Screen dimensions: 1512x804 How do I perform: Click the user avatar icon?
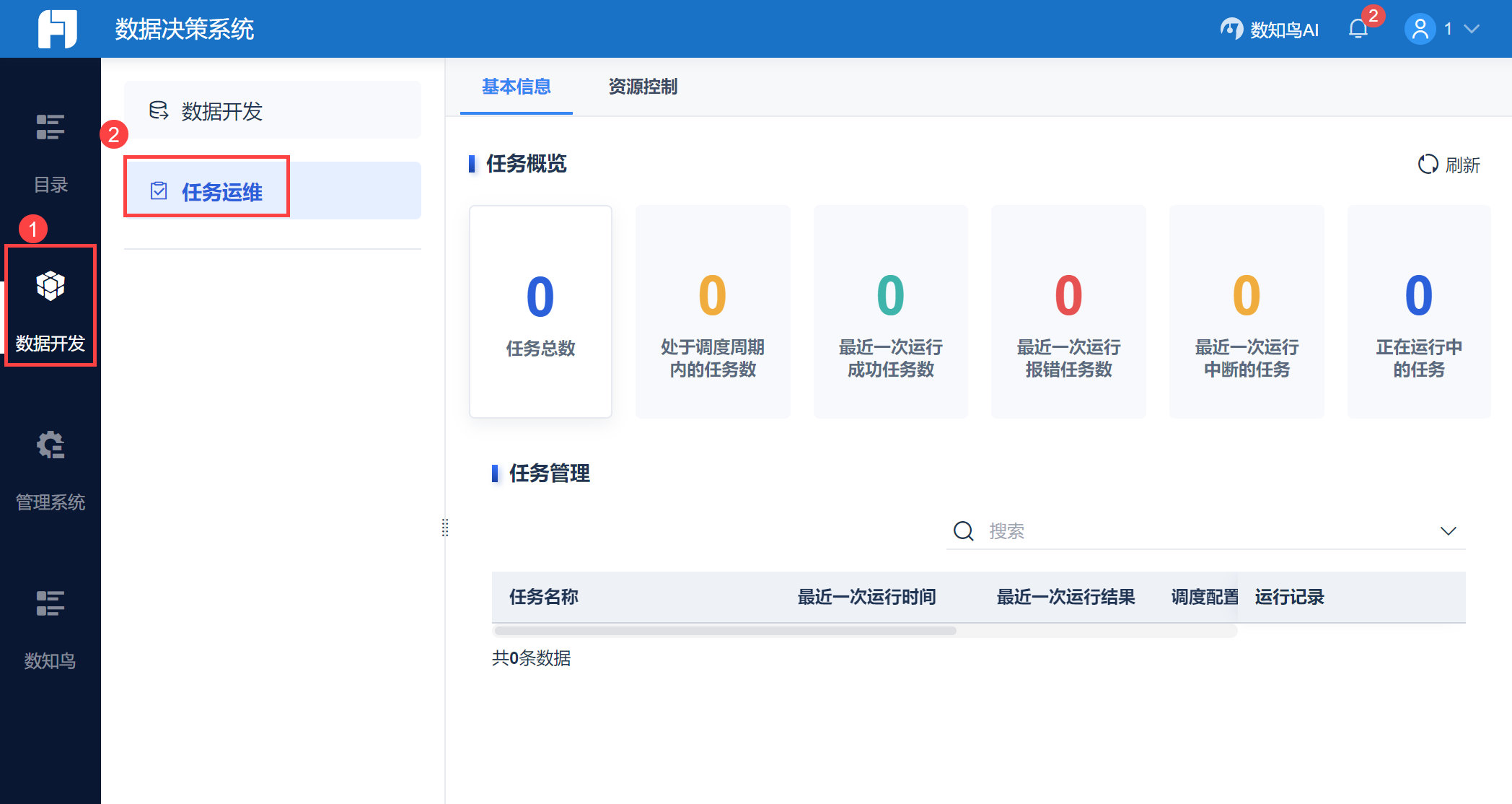[1420, 29]
